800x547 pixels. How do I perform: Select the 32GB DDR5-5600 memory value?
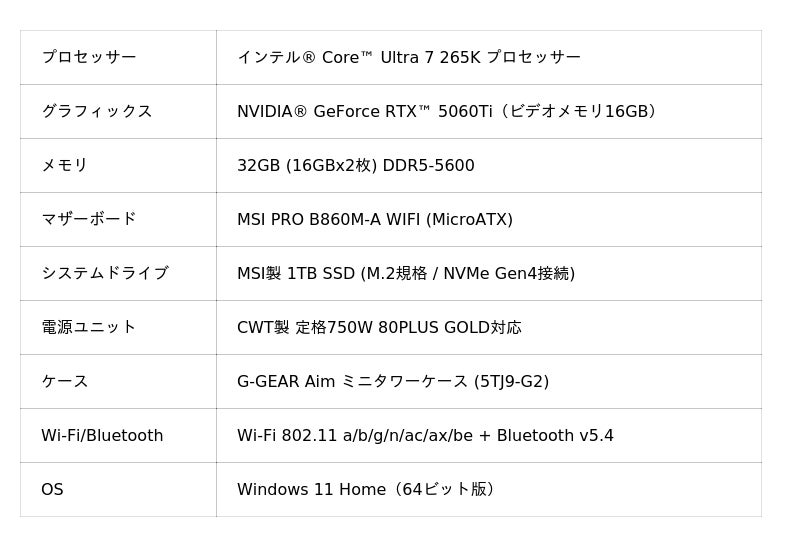click(x=355, y=165)
